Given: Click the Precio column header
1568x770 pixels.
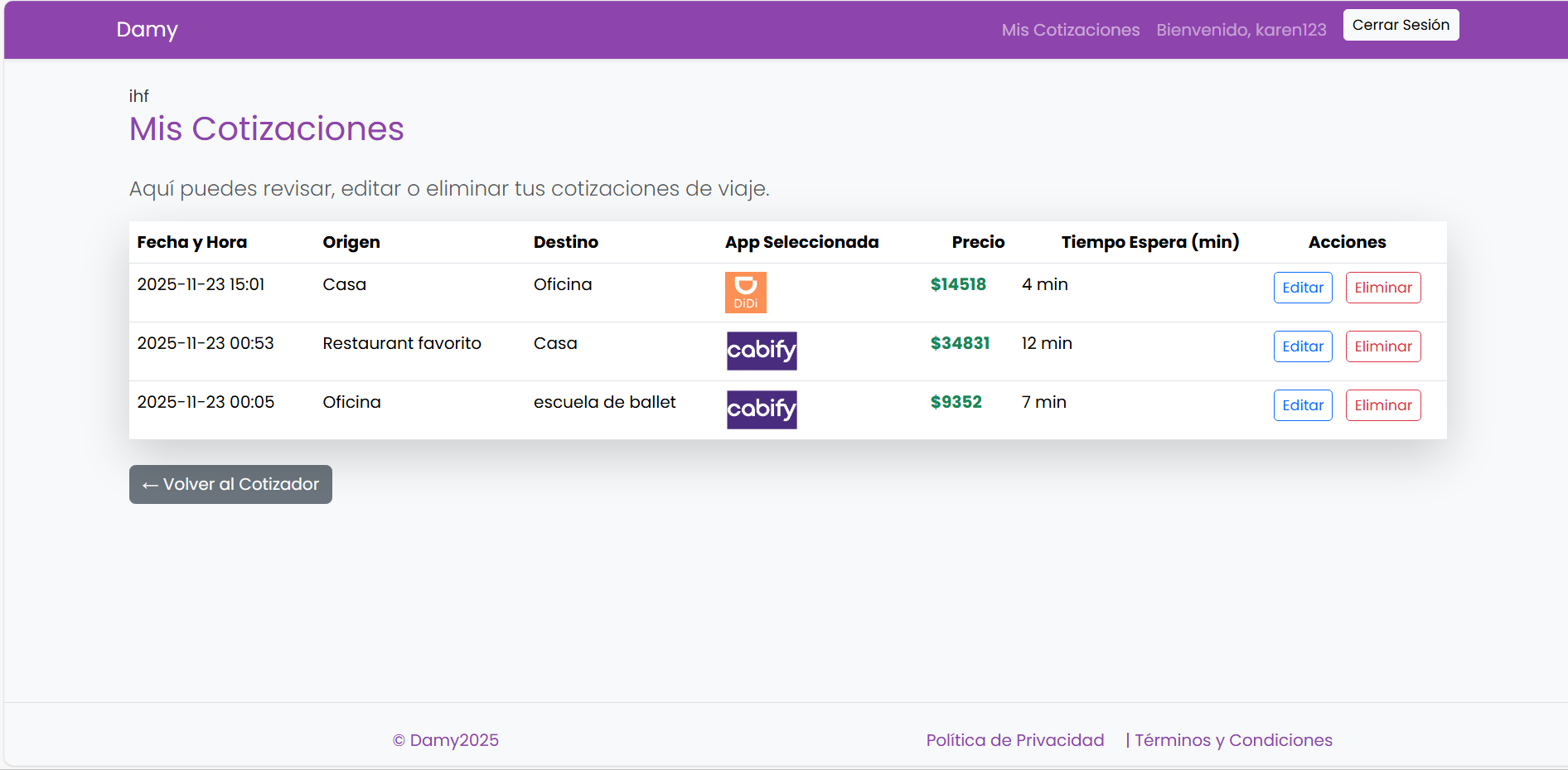Looking at the screenshot, I should [977, 242].
